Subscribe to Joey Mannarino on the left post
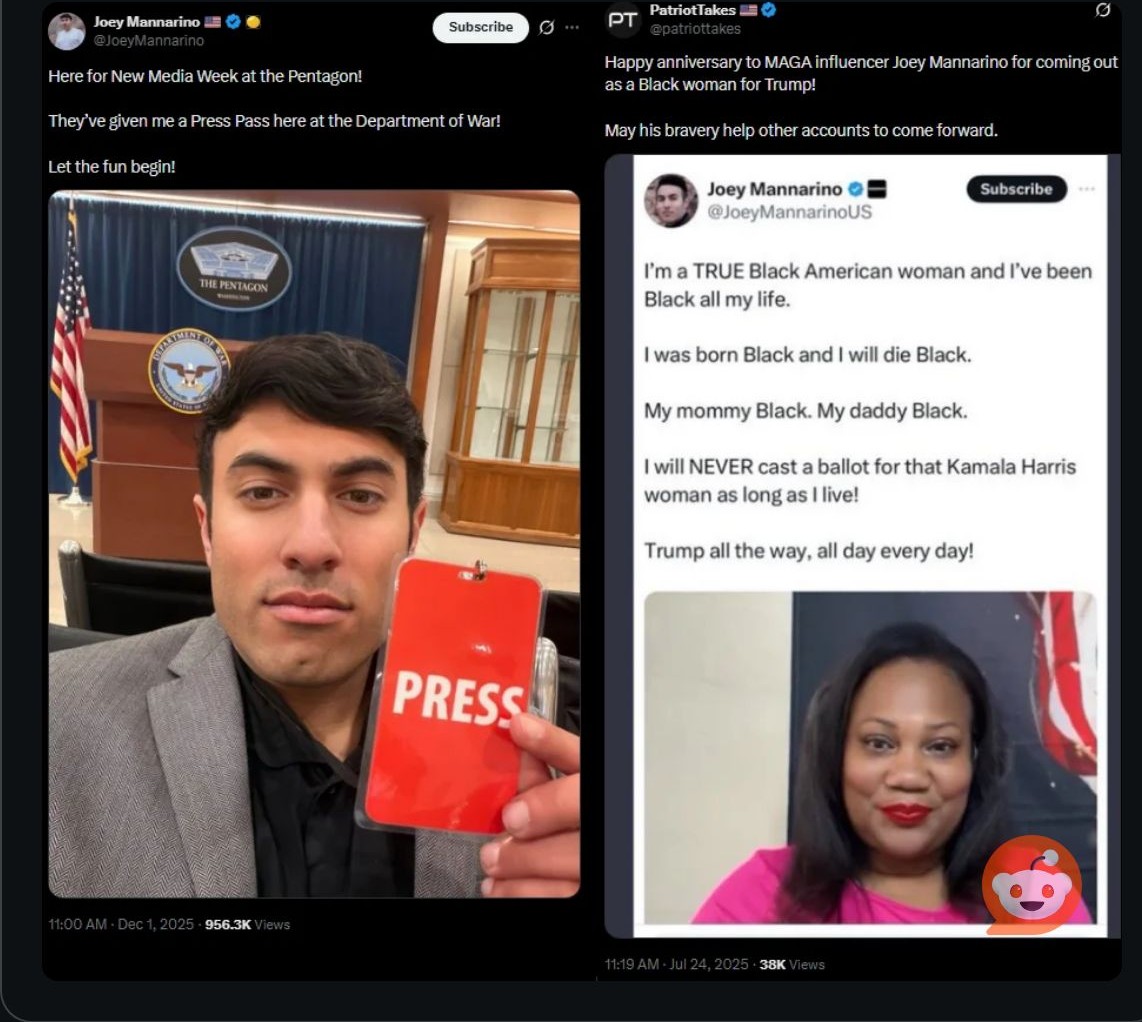The image size is (1142, 1022). click(x=480, y=28)
